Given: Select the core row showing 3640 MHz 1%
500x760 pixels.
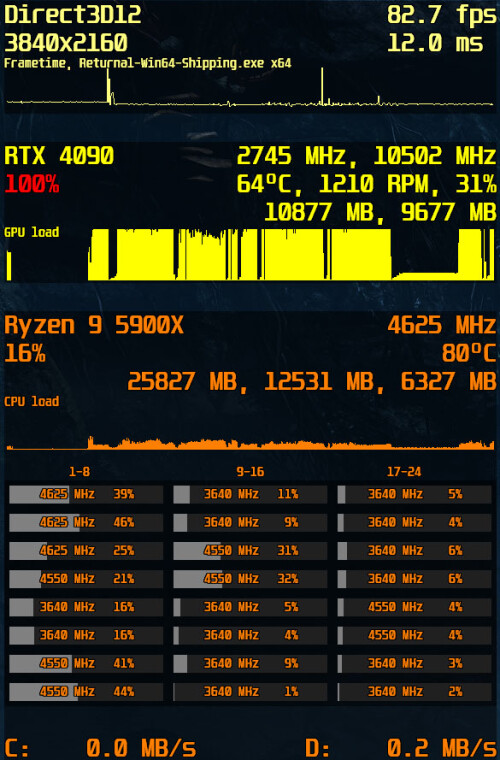Looking at the screenshot, I should pyautogui.click(x=250, y=692).
